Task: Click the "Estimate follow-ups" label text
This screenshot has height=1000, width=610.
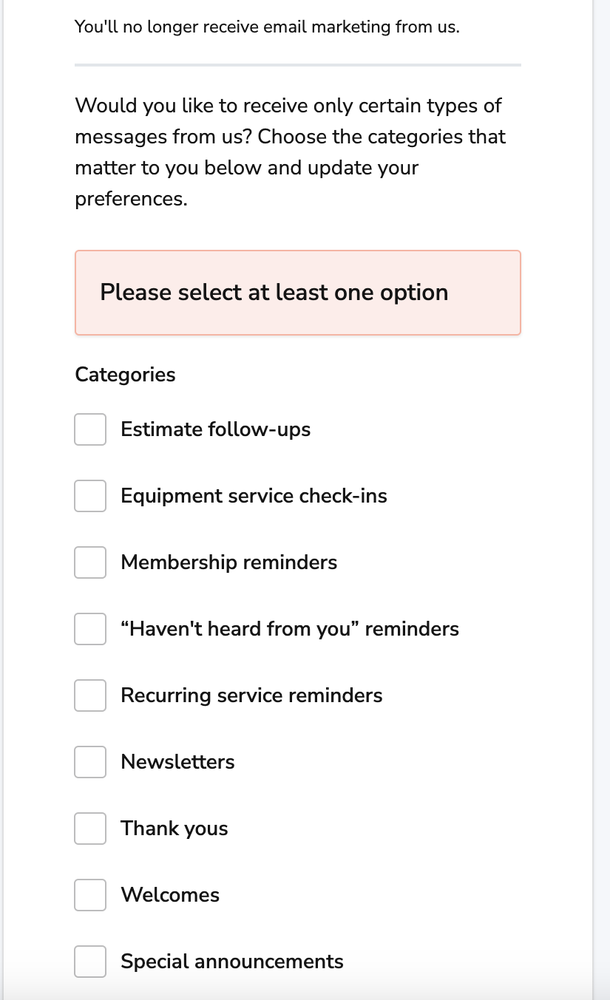Action: tap(215, 429)
